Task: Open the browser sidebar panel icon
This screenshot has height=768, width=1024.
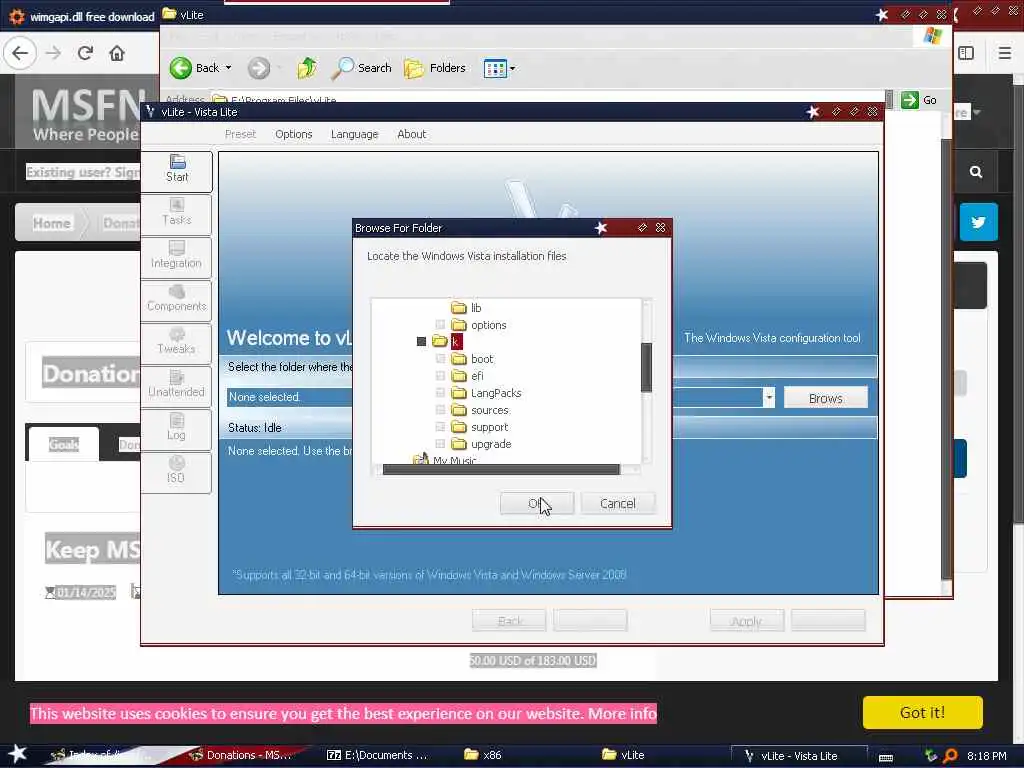Action: tap(966, 53)
